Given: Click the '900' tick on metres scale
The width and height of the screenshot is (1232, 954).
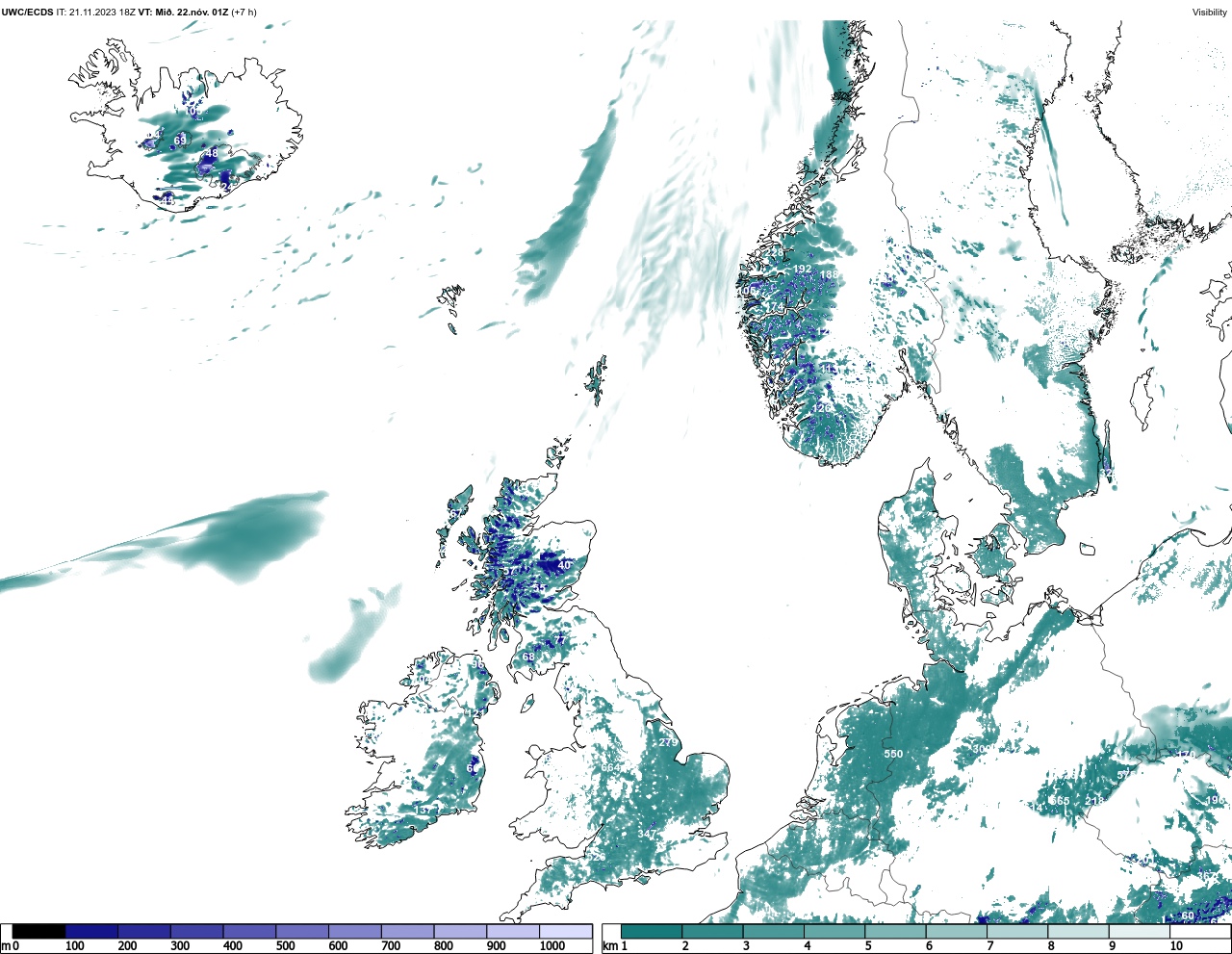Looking at the screenshot, I should pyautogui.click(x=496, y=946).
